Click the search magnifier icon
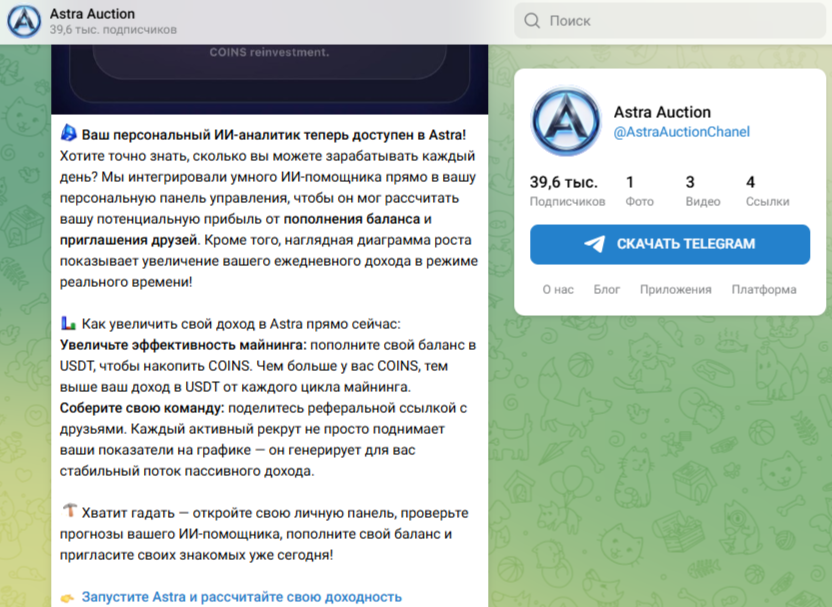Screen dimensions: 832x607 tap(532, 21)
